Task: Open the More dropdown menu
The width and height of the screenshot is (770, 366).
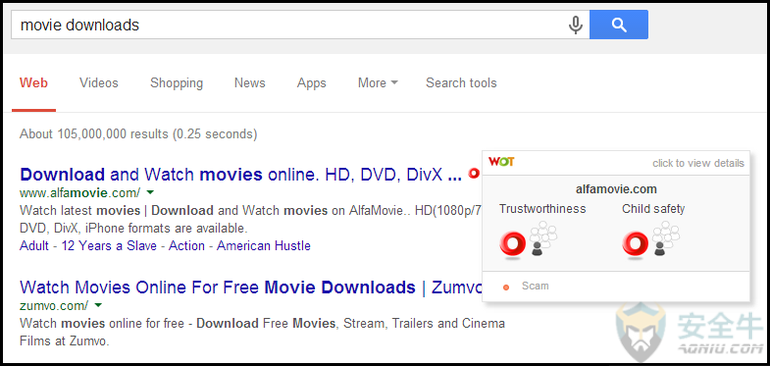Action: pyautogui.click(x=378, y=83)
